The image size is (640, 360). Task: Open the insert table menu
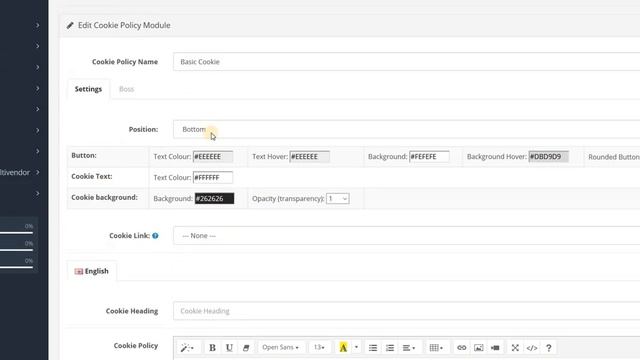point(436,348)
